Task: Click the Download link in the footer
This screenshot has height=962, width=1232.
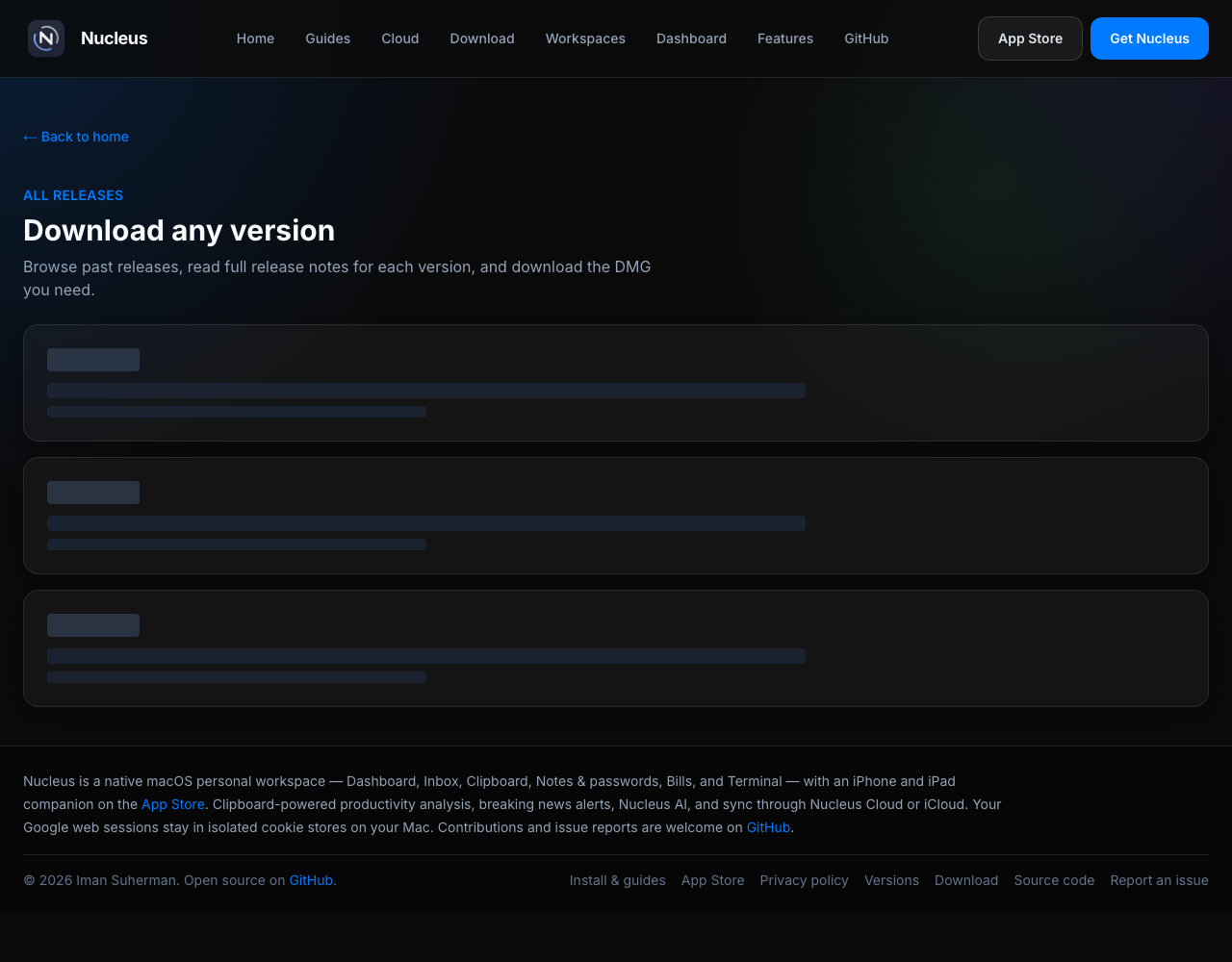Action: [x=966, y=880]
